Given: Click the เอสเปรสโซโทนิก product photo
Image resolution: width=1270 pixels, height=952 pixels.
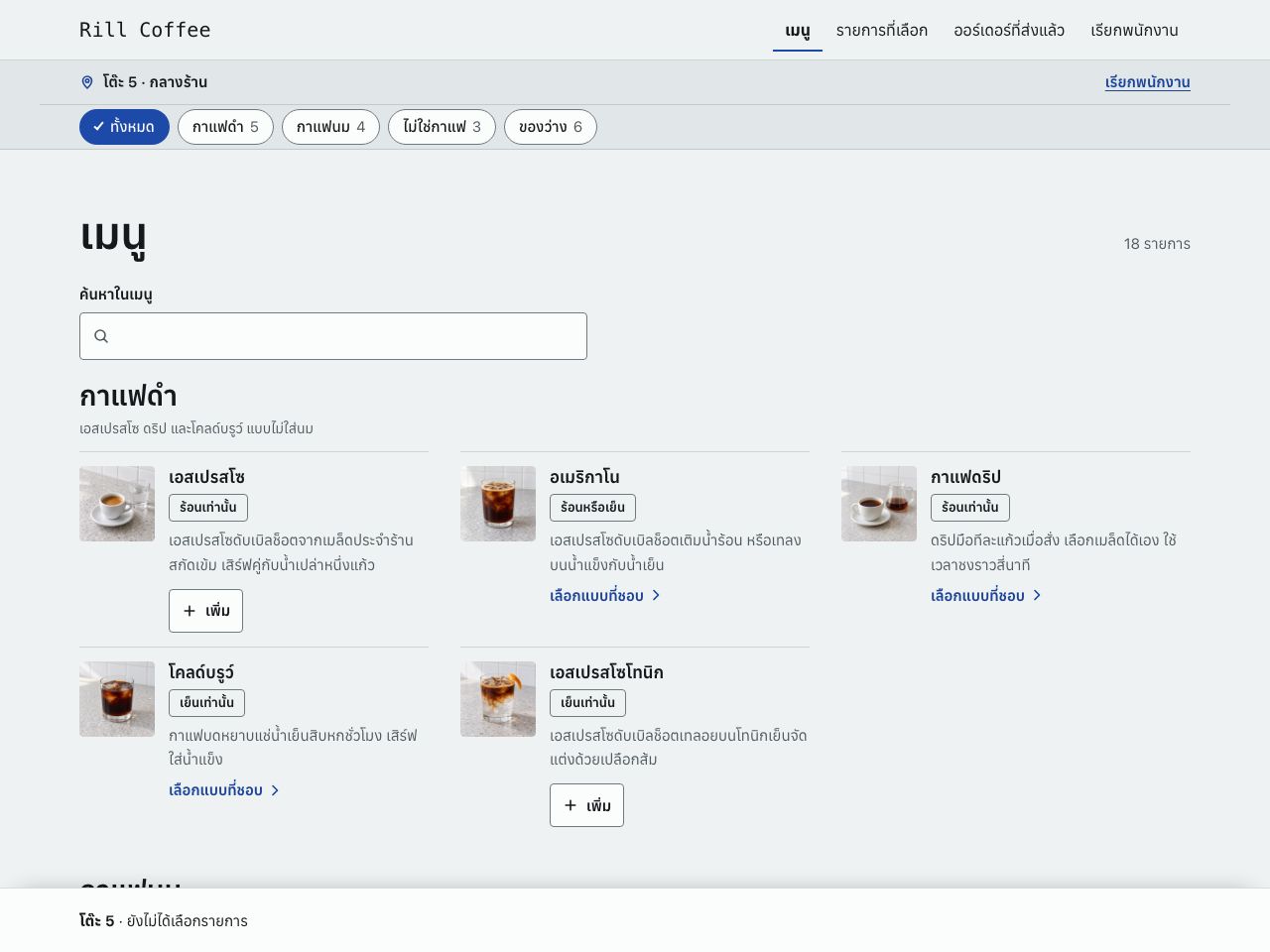Looking at the screenshot, I should click(498, 699).
